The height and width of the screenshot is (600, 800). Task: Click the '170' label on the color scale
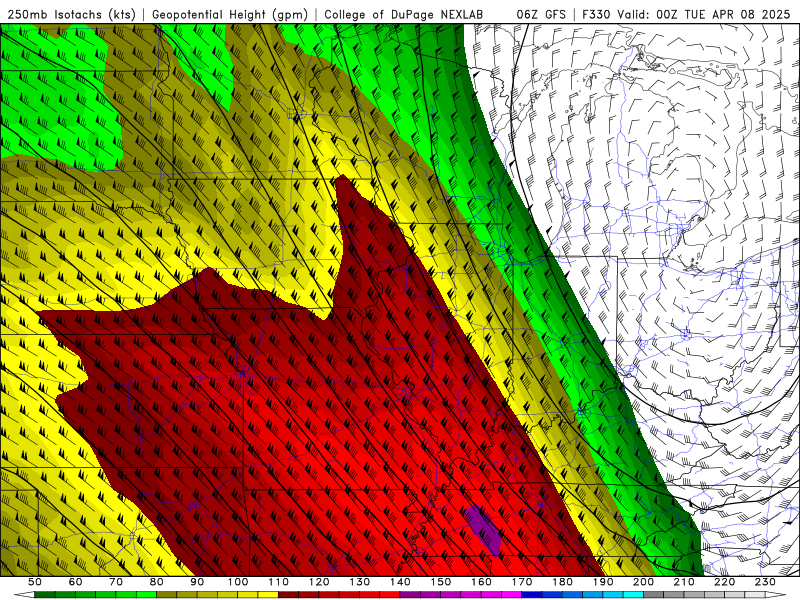coord(522,582)
